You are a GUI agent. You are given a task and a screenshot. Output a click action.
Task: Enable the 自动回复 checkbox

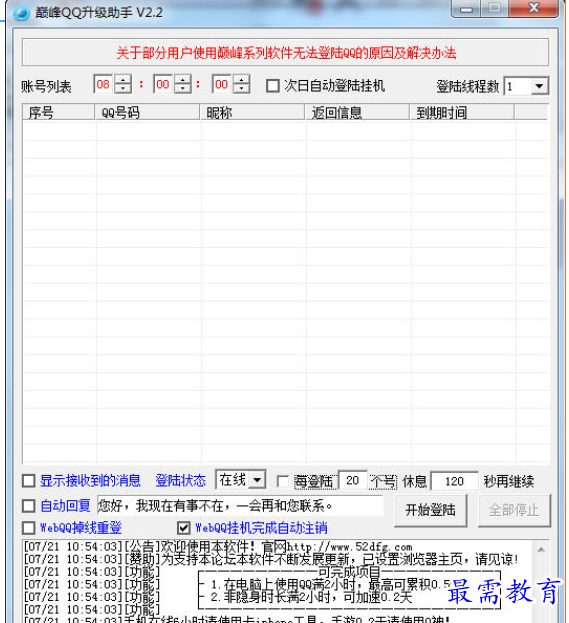point(29,506)
